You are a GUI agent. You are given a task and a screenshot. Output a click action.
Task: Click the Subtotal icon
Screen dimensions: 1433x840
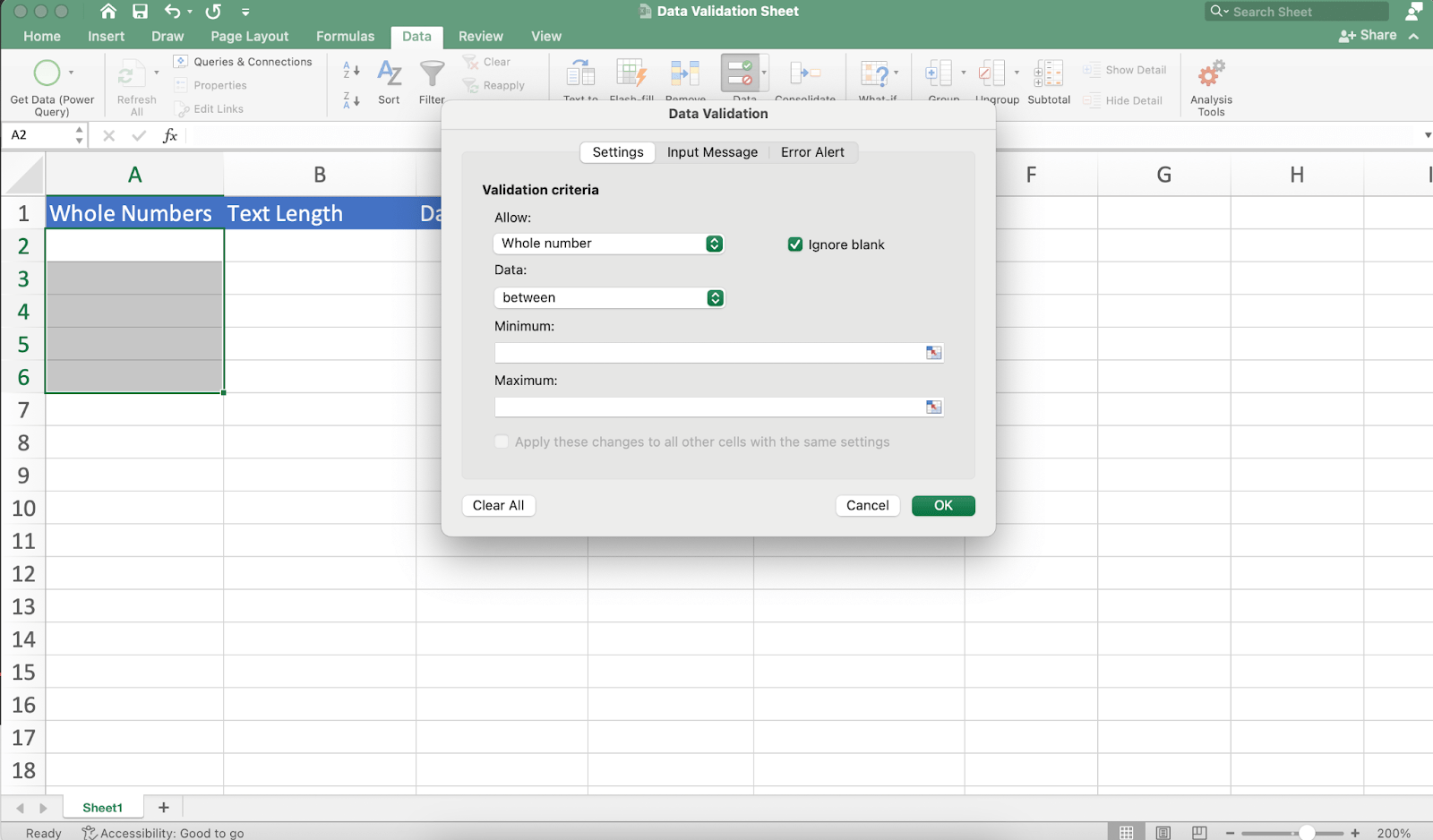coord(1048,73)
